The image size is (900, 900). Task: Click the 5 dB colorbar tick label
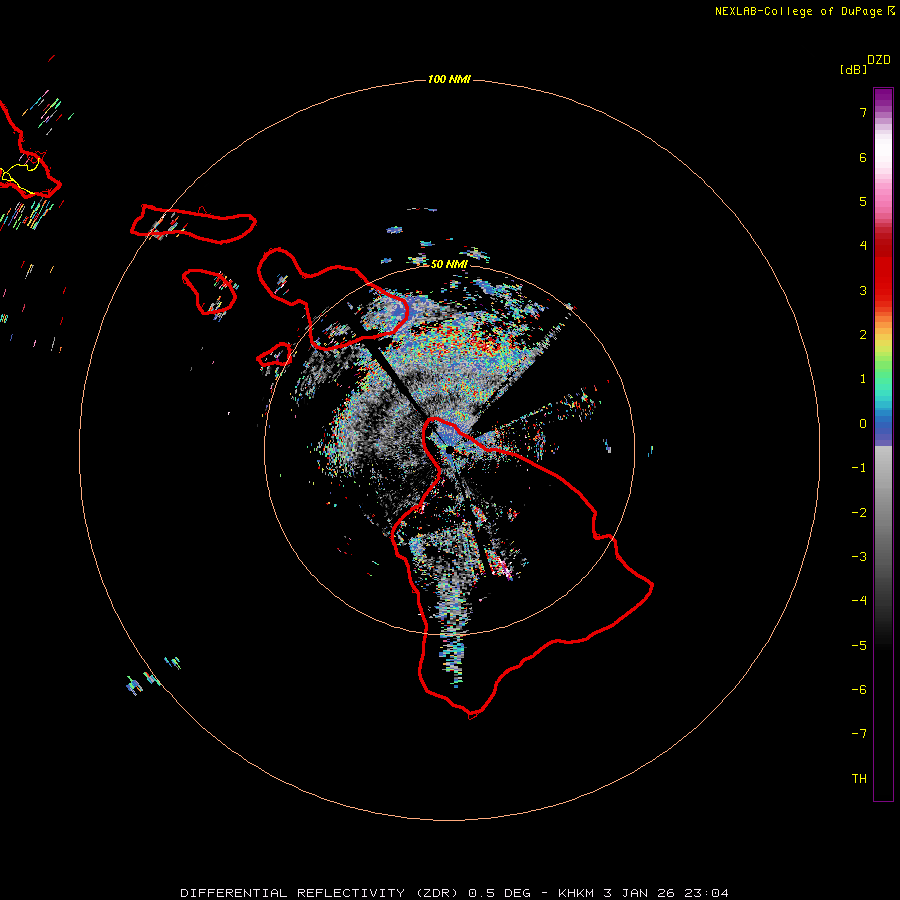863,201
